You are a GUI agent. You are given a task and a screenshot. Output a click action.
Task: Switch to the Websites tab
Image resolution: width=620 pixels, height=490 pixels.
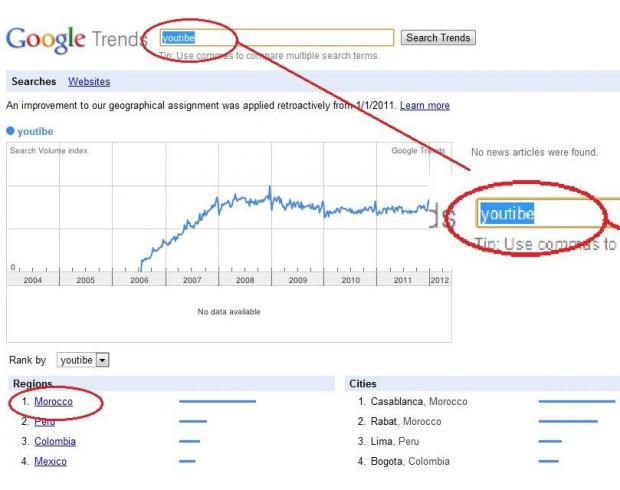click(x=89, y=81)
